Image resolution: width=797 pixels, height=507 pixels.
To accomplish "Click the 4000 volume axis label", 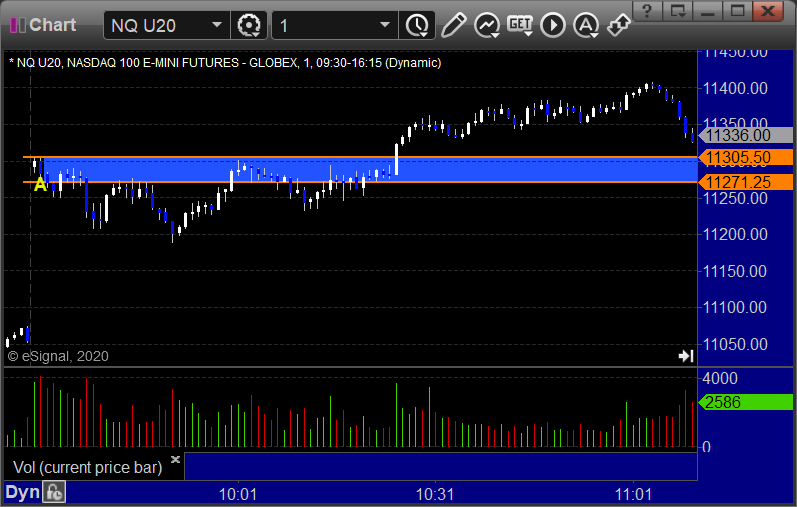I will click(x=720, y=378).
